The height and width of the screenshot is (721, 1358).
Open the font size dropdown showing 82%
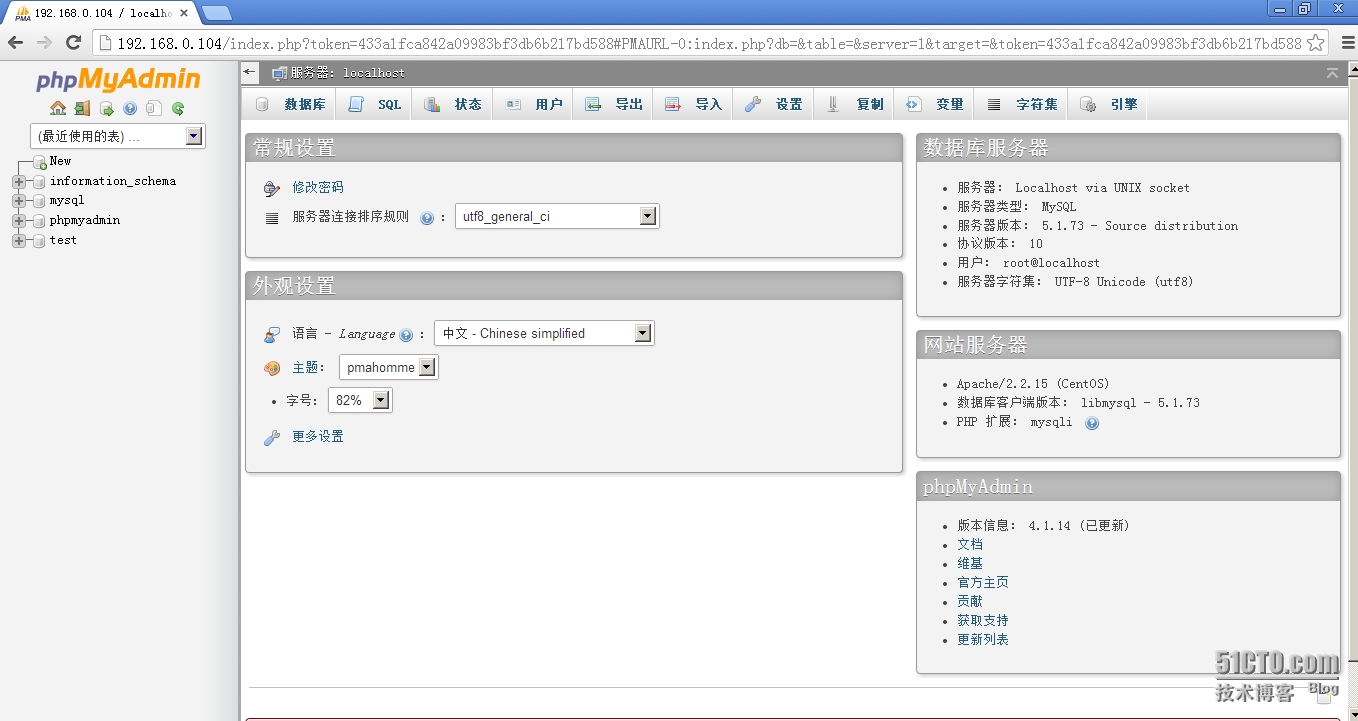[x=360, y=400]
